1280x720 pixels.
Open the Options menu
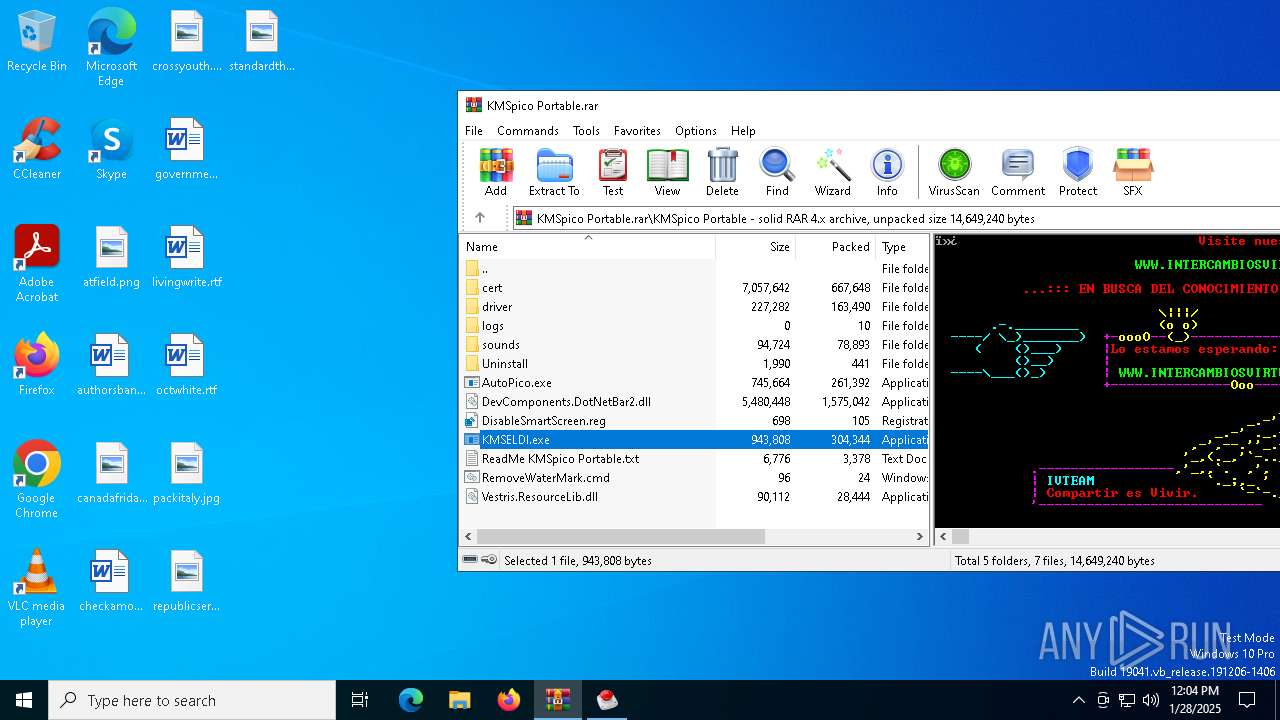click(x=696, y=131)
